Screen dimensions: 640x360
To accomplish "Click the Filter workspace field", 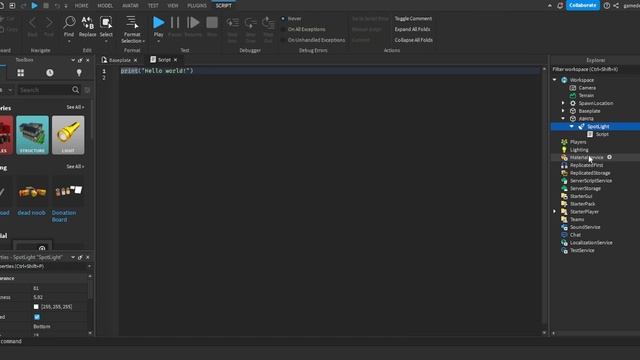I will 596,69.
